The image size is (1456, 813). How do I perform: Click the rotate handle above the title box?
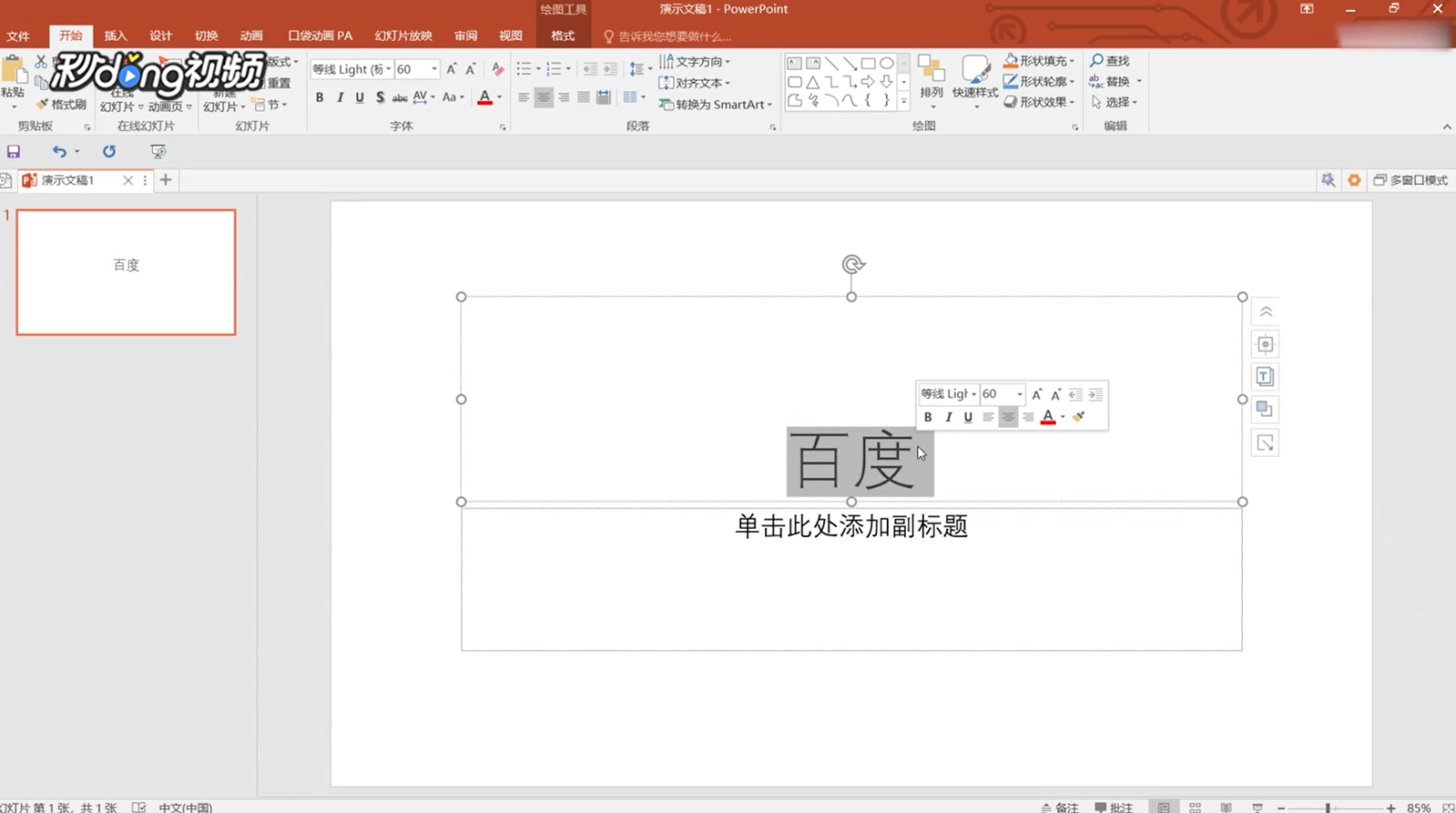coord(852,264)
